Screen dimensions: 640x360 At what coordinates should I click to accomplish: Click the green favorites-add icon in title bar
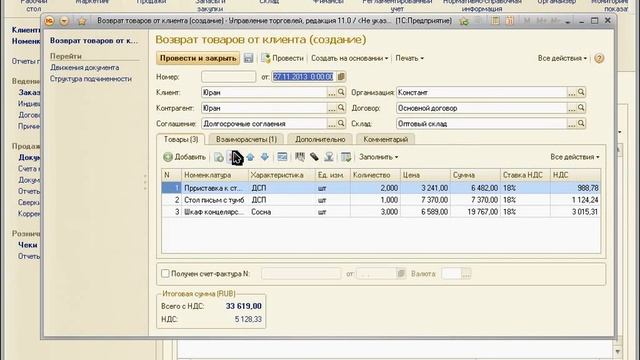click(x=464, y=21)
